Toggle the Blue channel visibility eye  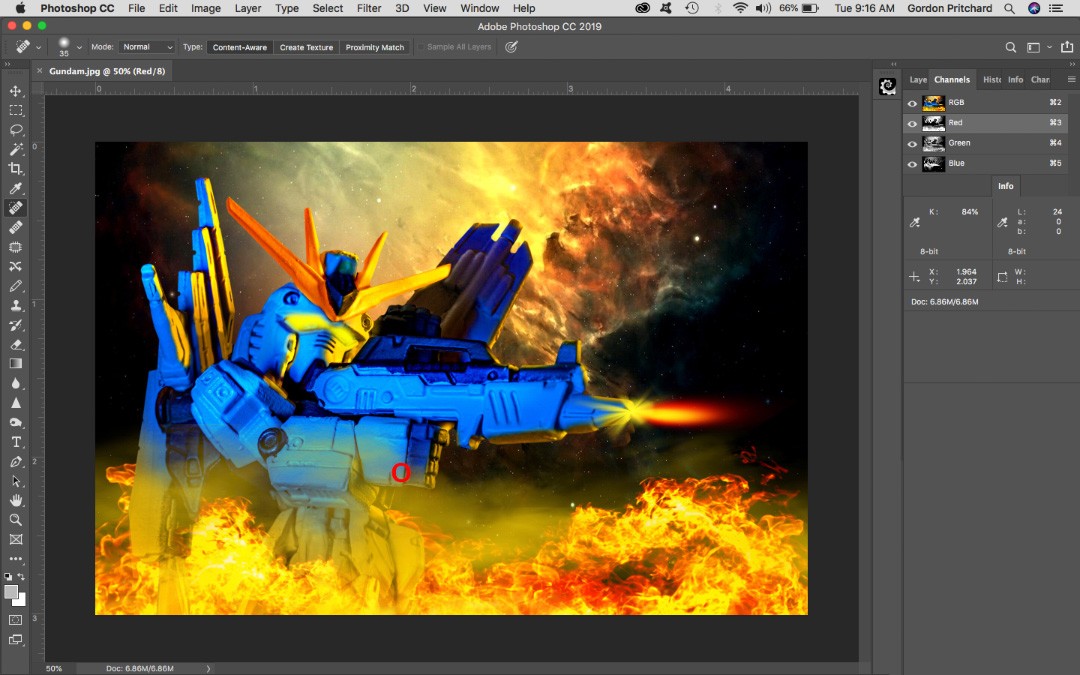[912, 164]
